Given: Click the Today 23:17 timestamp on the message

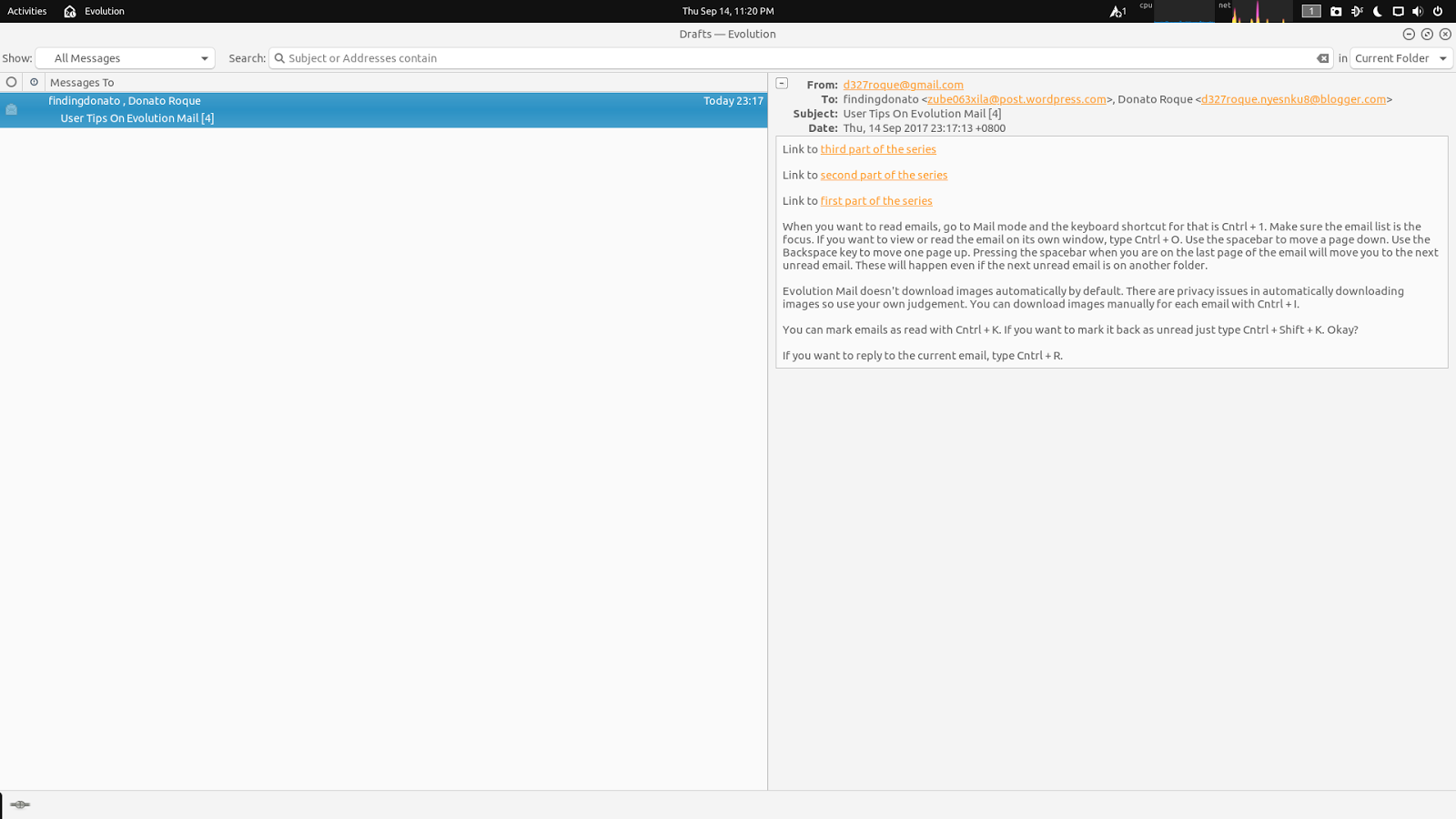Looking at the screenshot, I should (x=733, y=101).
